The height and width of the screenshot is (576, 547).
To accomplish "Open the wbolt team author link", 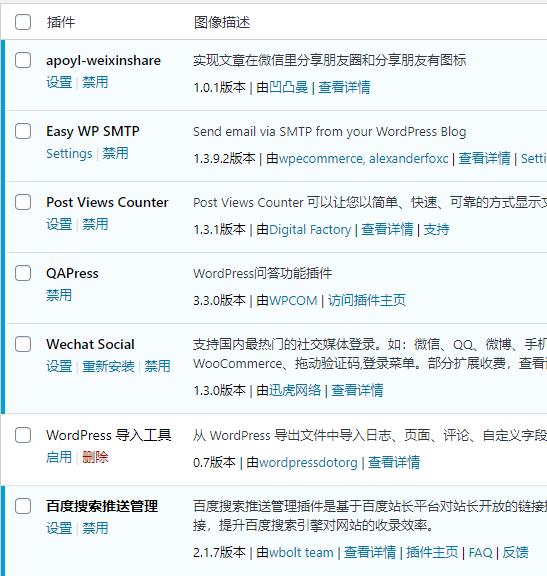I will point(301,552).
